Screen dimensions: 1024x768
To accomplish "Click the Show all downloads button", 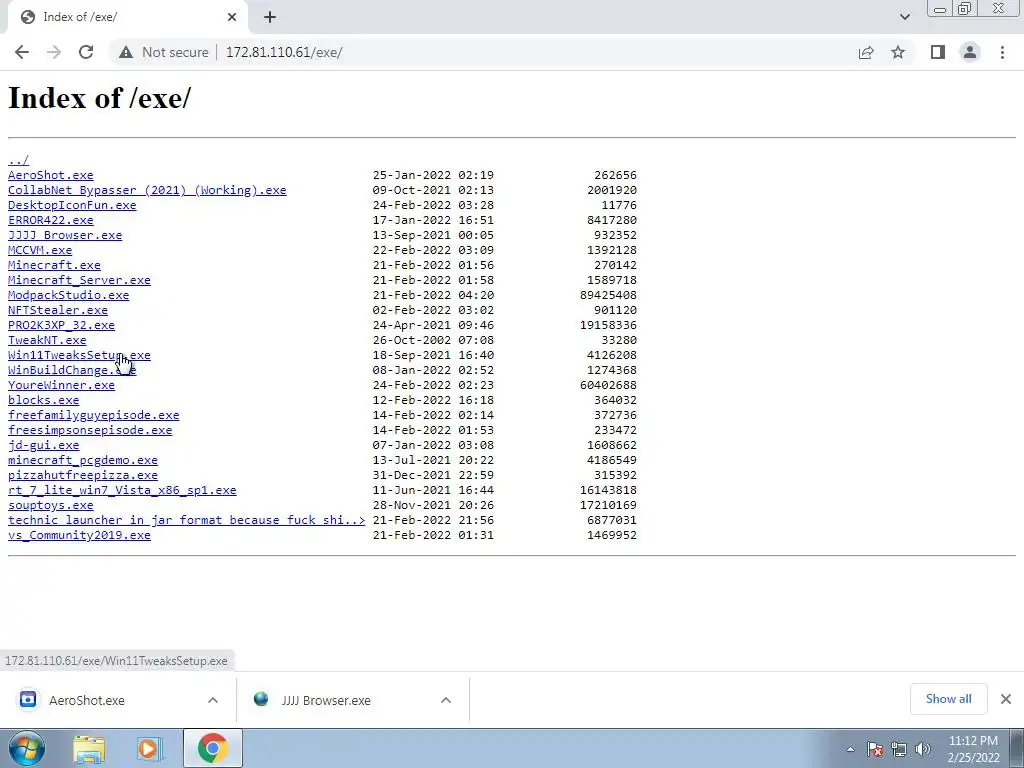I will (x=948, y=699).
